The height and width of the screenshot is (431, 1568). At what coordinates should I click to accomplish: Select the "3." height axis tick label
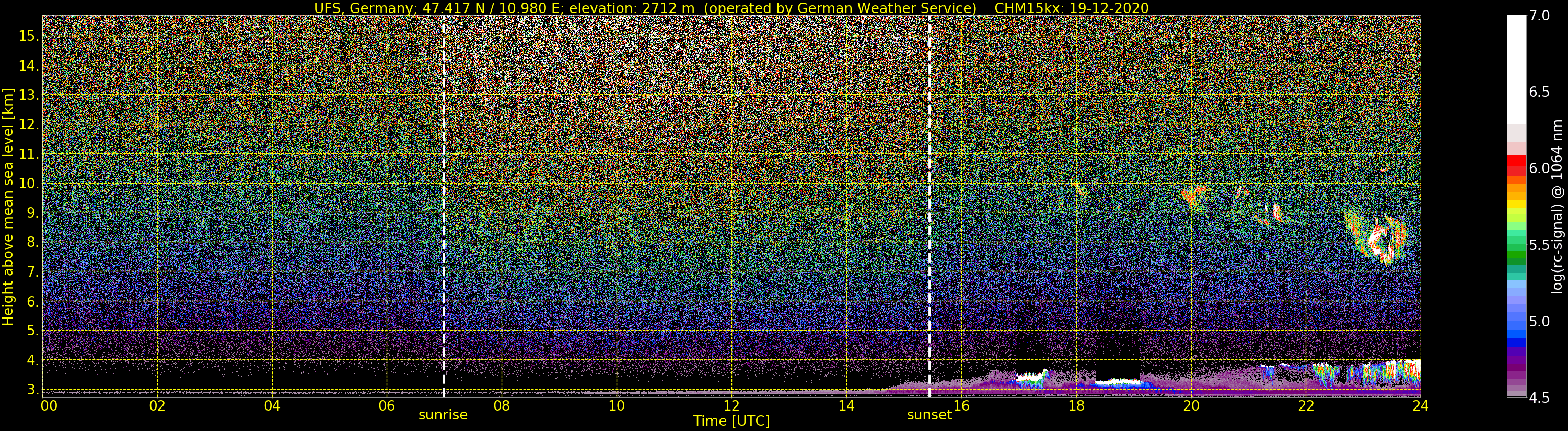(x=32, y=389)
